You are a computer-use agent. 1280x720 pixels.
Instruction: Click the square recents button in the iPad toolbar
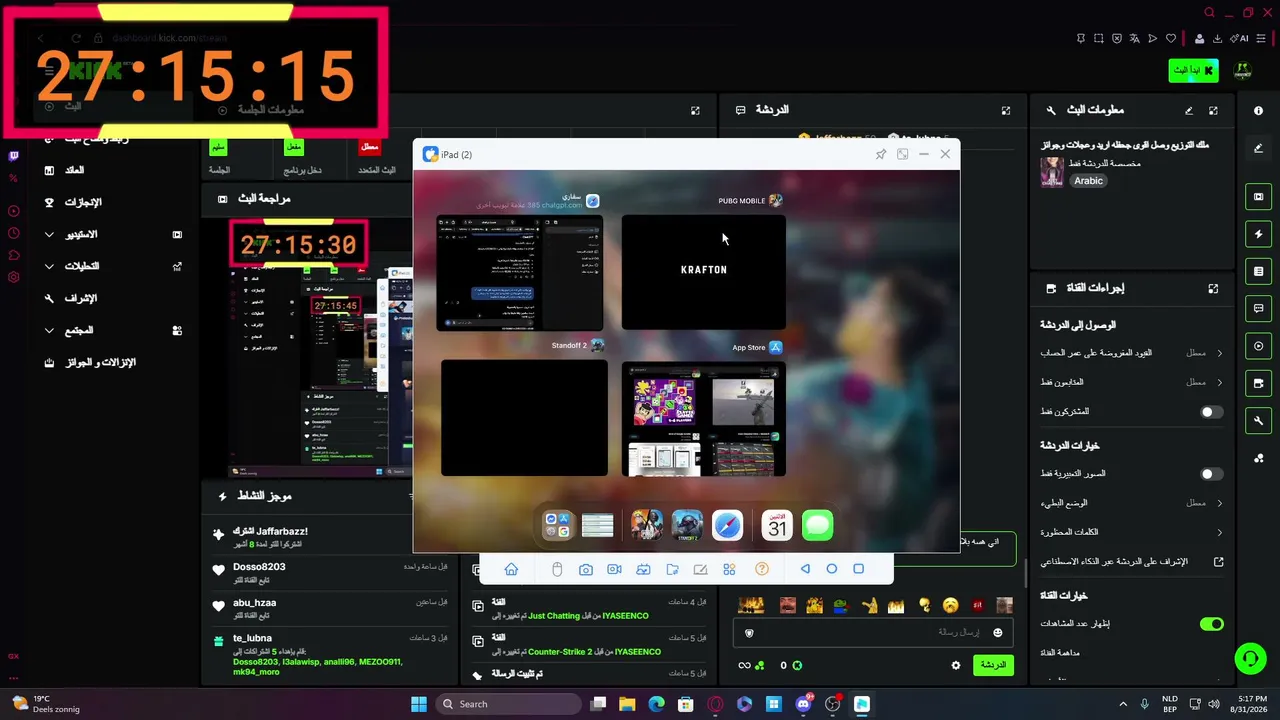click(858, 569)
